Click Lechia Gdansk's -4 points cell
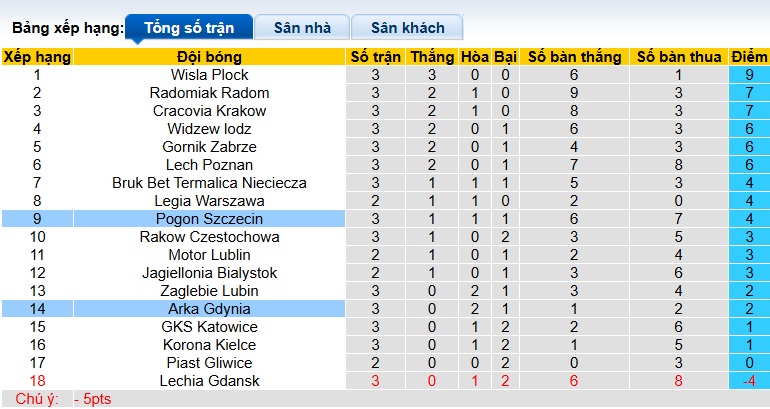Image resolution: width=770 pixels, height=409 pixels. [x=749, y=381]
